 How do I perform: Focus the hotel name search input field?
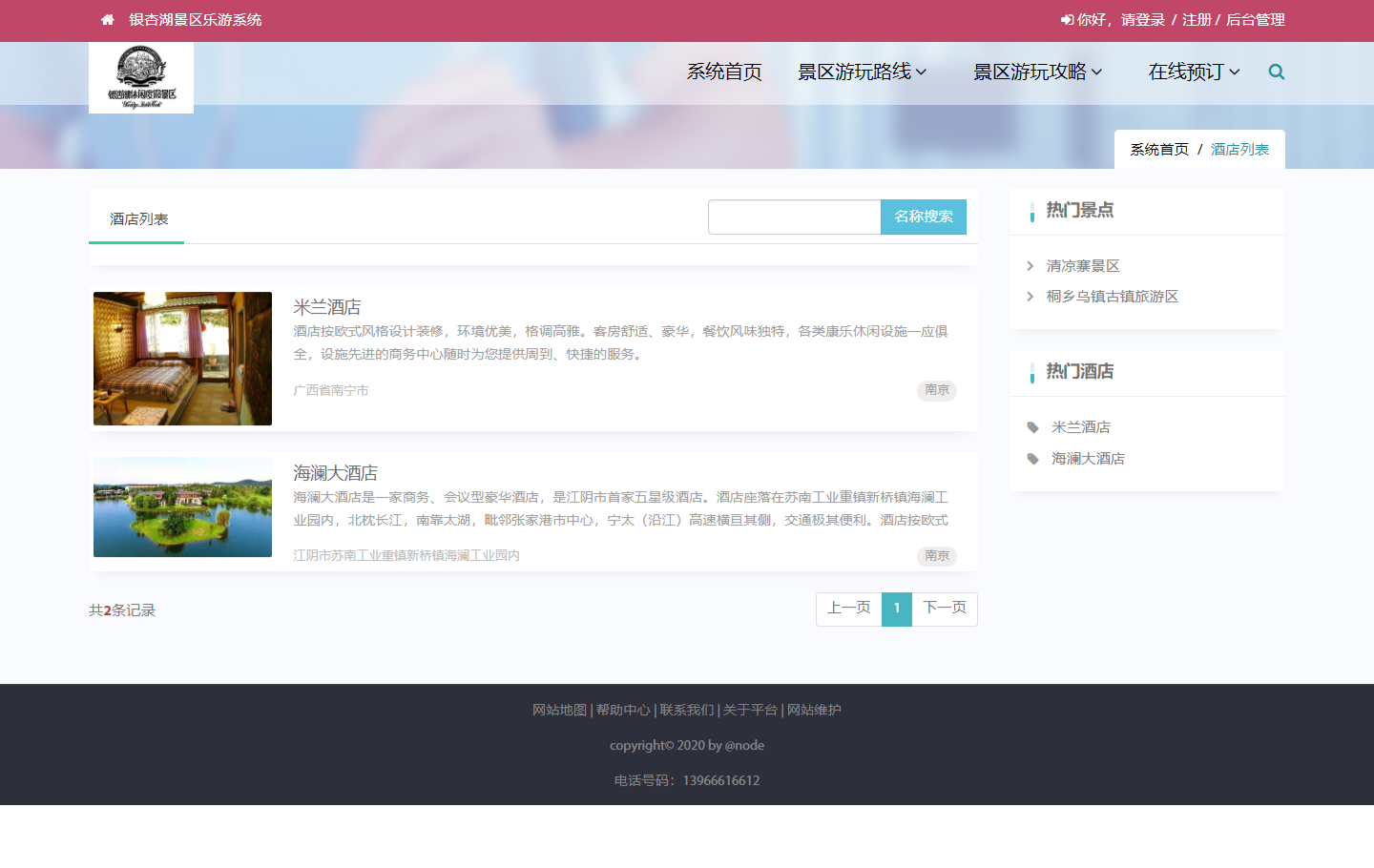pyautogui.click(x=794, y=217)
